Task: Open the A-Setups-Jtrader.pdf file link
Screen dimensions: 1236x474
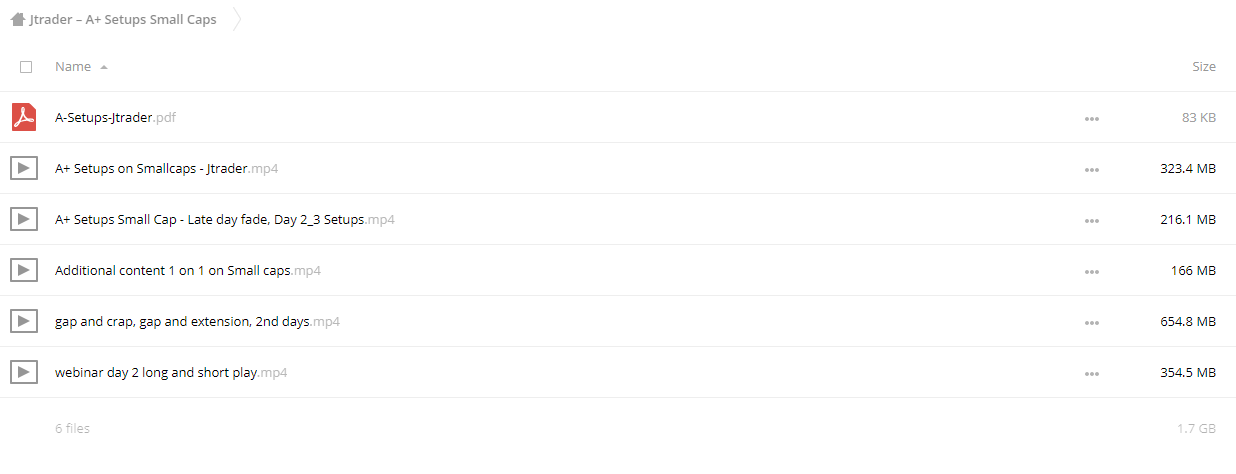Action: point(116,118)
